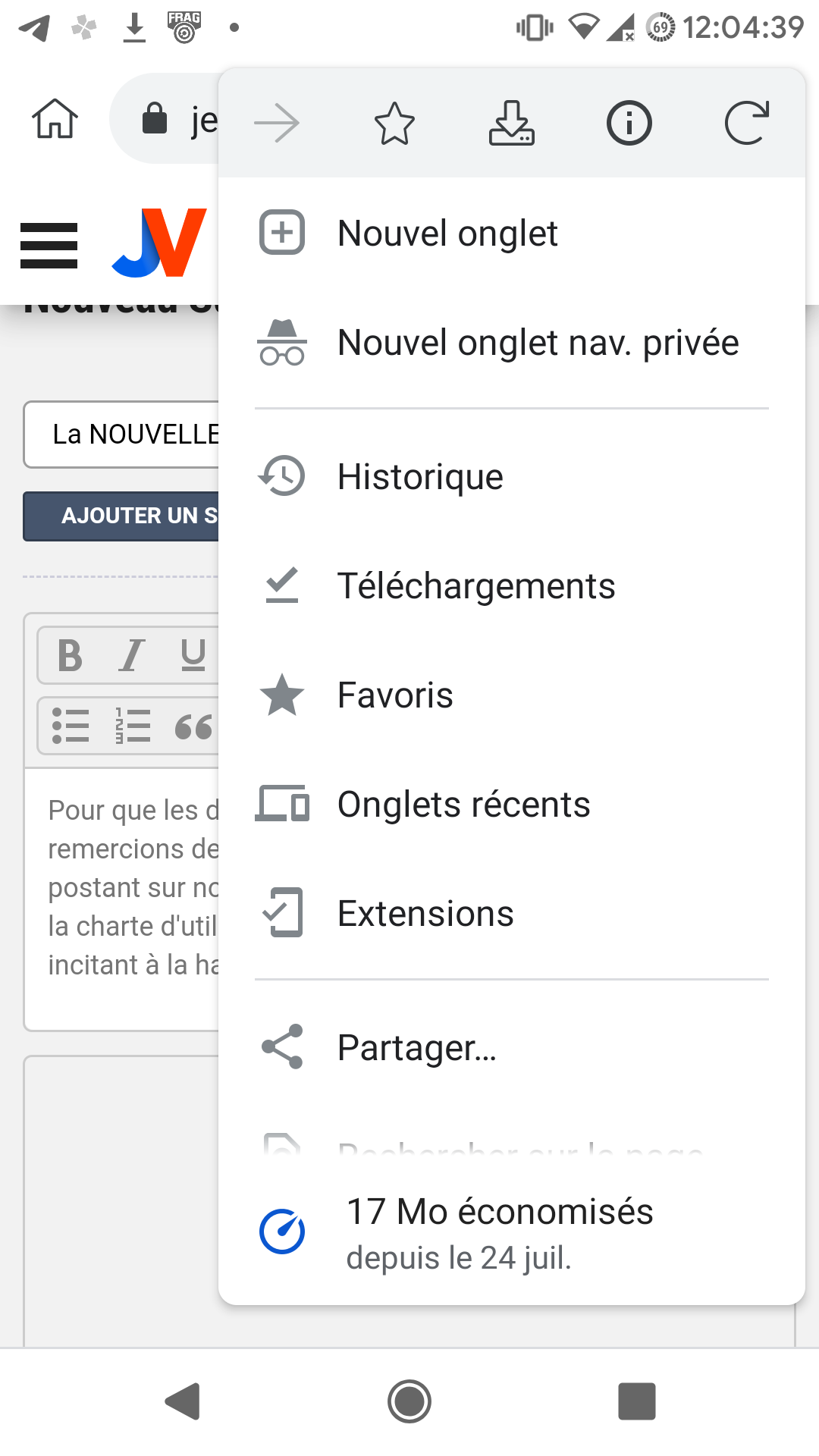Viewport: 819px width, 1456px height.
Task: Toggle bold formatting in the editor
Action: coord(70,655)
